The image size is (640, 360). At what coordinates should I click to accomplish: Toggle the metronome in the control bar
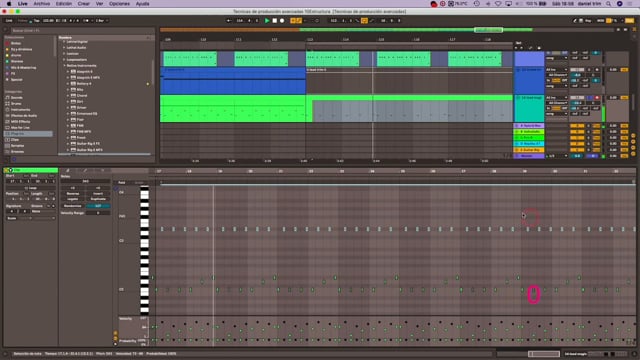tap(86, 20)
